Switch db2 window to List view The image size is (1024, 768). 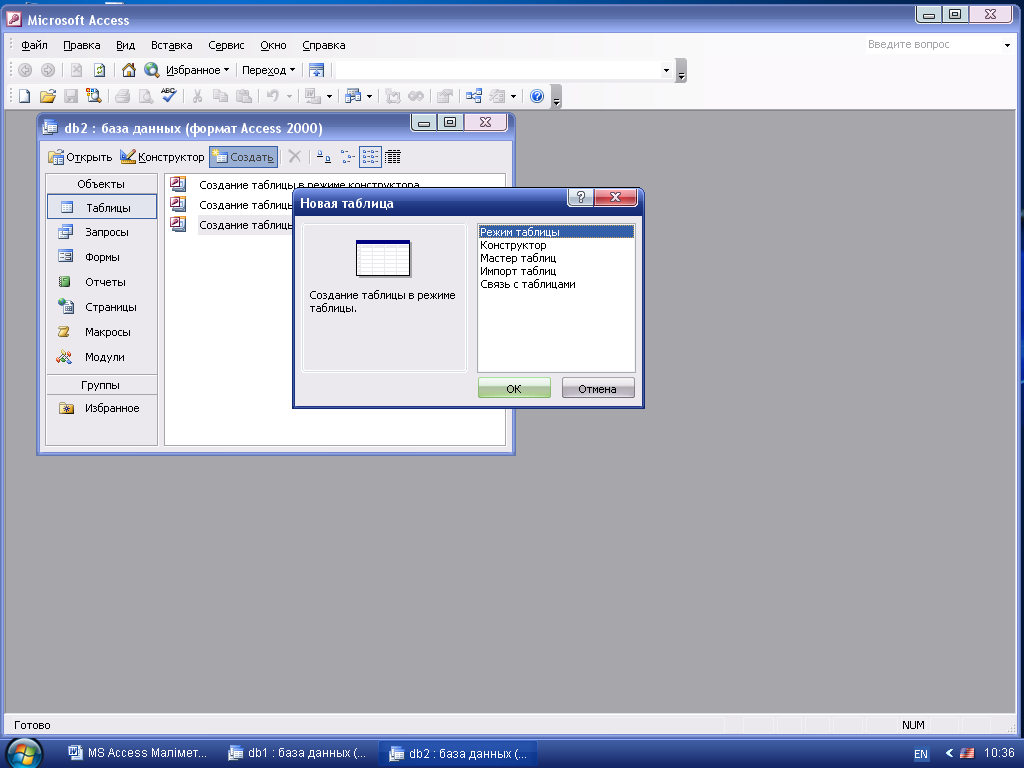tap(370, 157)
